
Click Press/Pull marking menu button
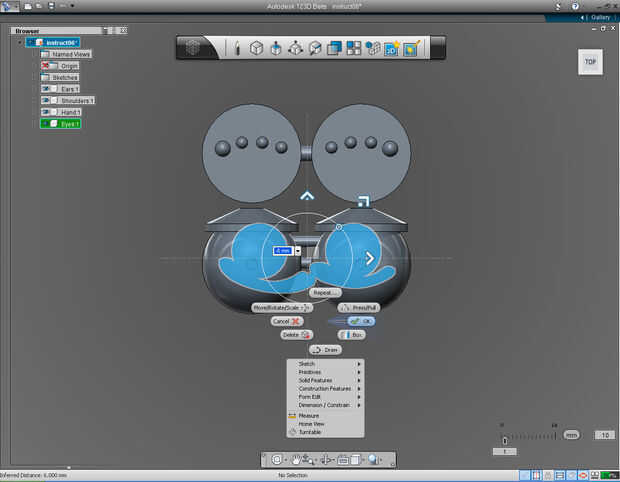(x=359, y=308)
